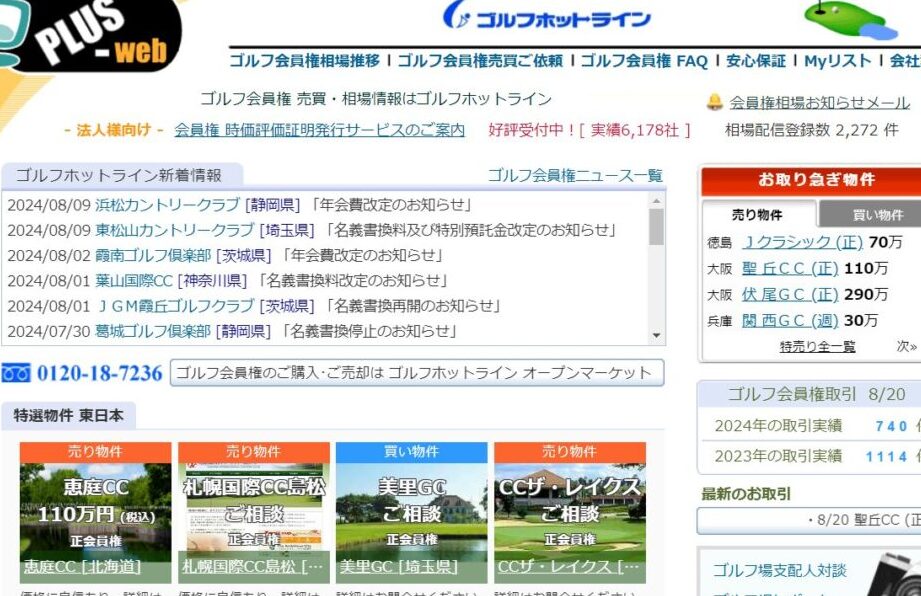Open 会員権相場お知らせメール link
The width and height of the screenshot is (921, 596).
[819, 102]
